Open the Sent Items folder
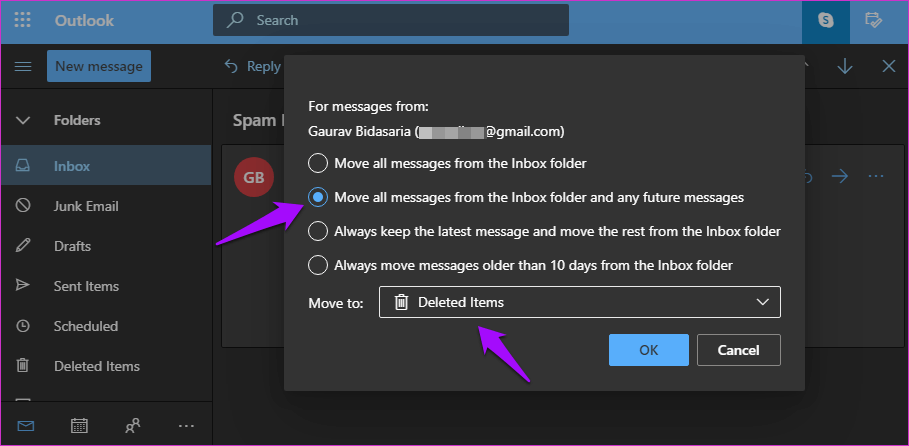This screenshot has width=909, height=446. (106, 286)
